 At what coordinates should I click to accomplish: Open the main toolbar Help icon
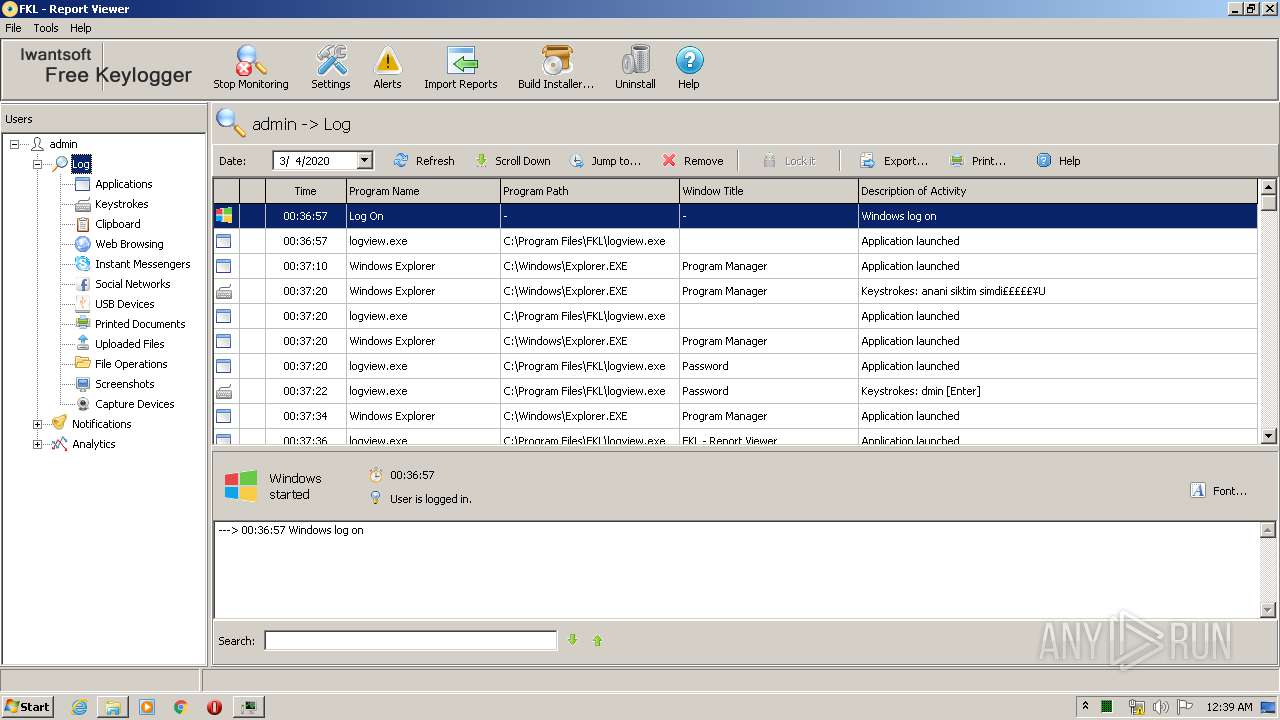(x=689, y=67)
